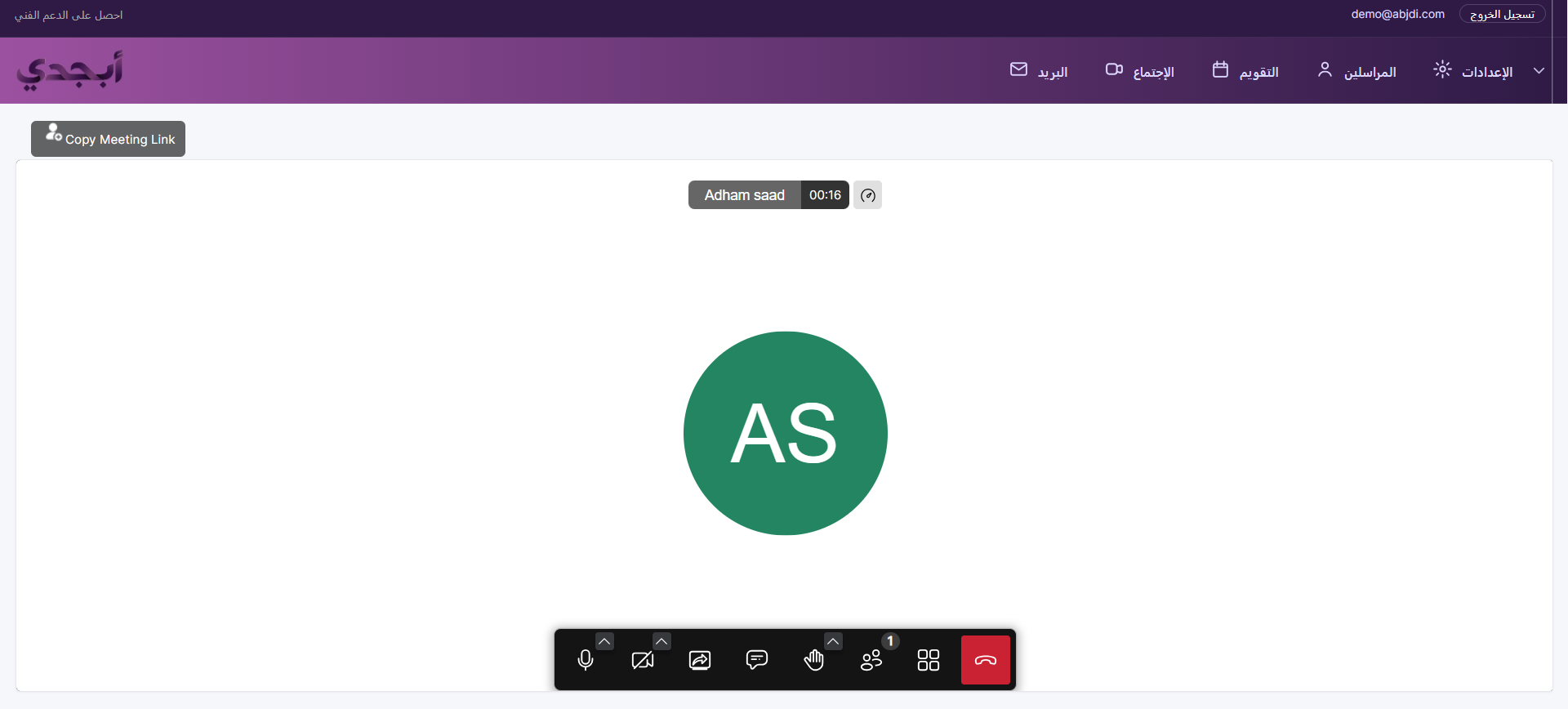Copy Meeting Link button

point(108,139)
